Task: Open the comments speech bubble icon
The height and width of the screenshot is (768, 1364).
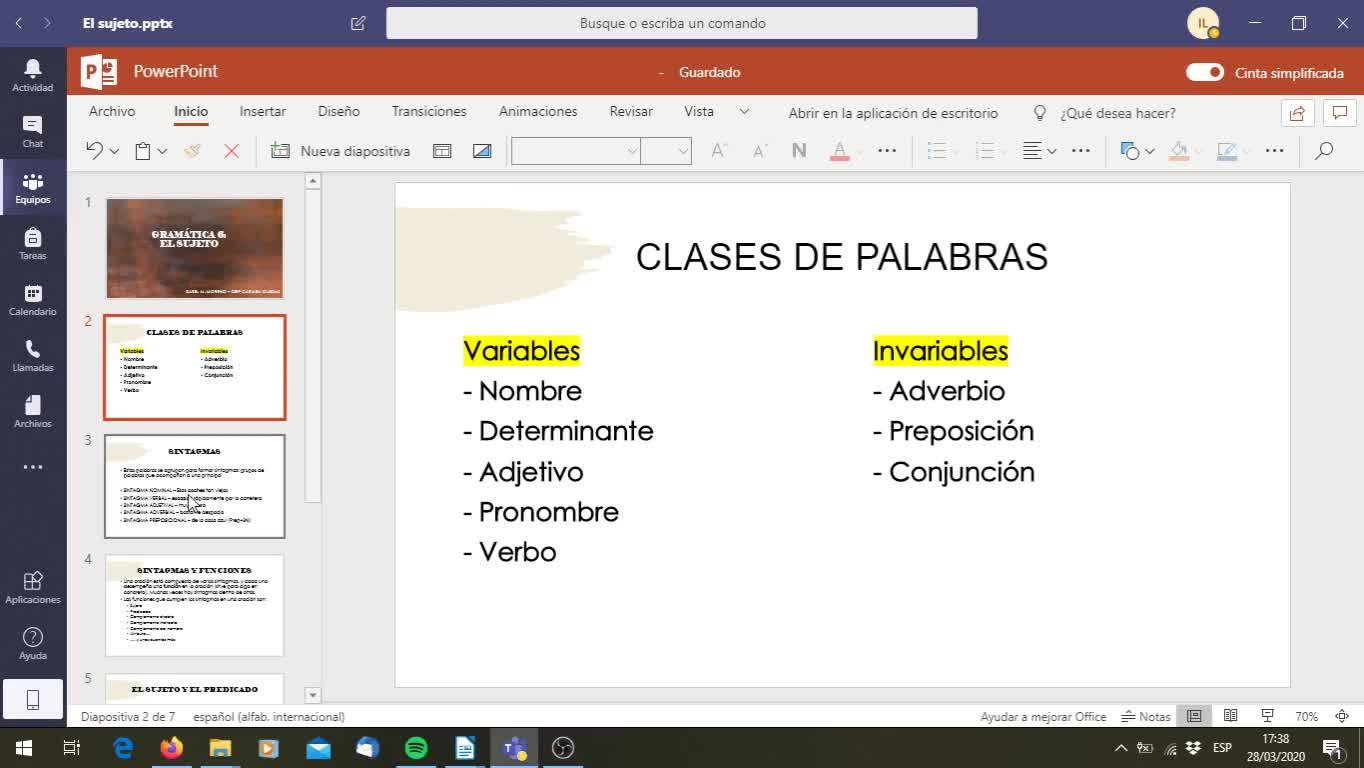Action: point(1339,113)
